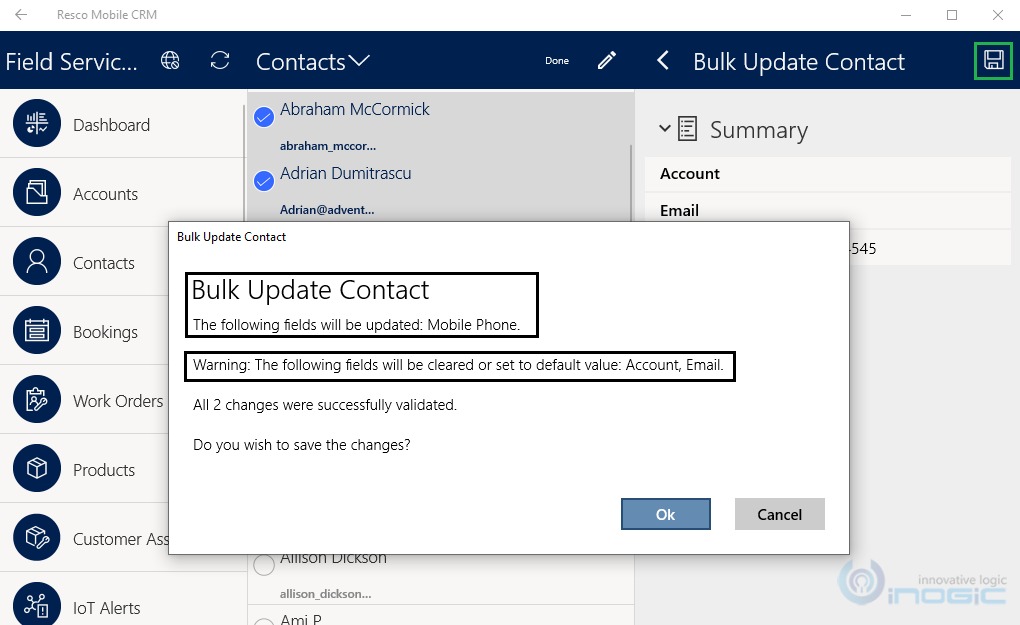1020x625 pixels.
Task: Click the save floppy disk icon
Action: [x=993, y=60]
